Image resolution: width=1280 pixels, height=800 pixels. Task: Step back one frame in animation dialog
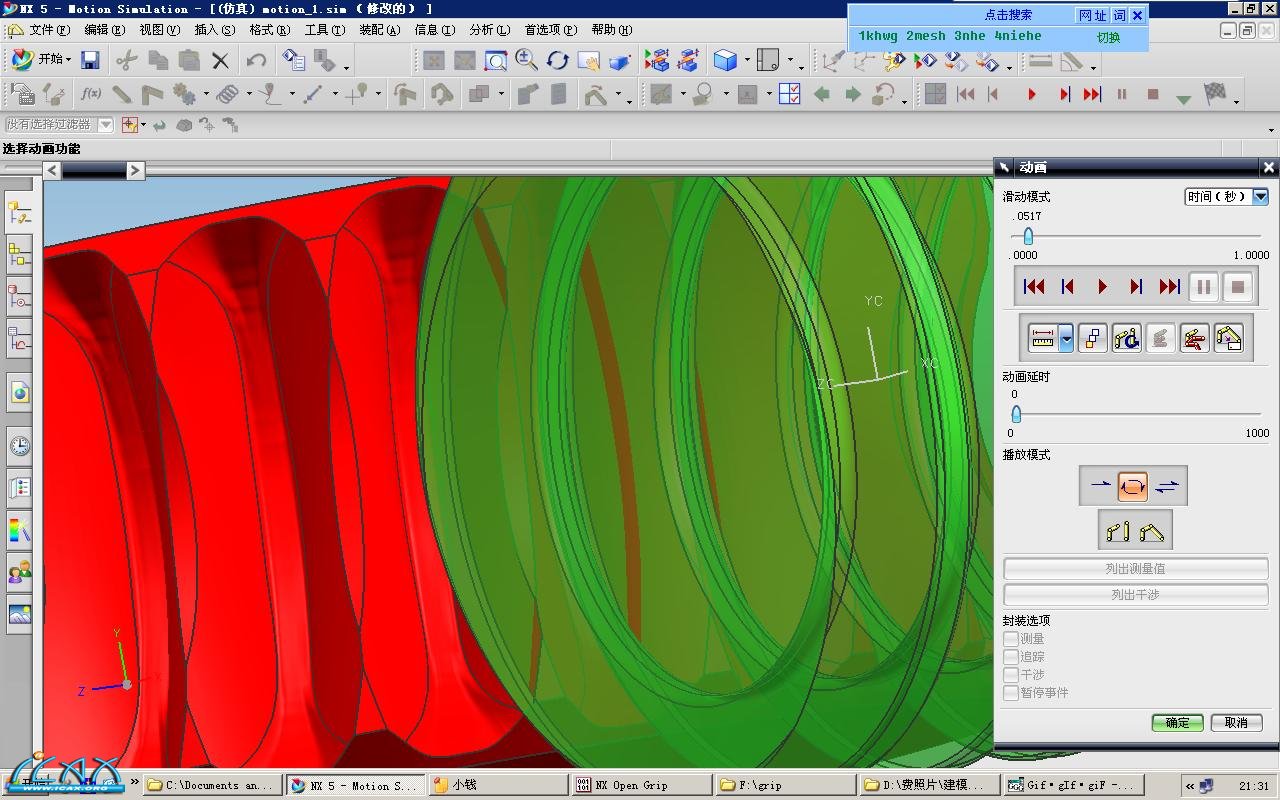point(1068,287)
